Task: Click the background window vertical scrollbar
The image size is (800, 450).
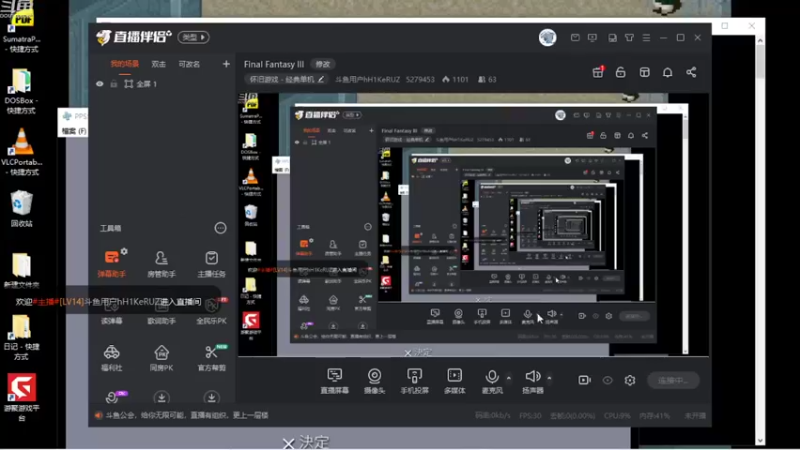Action: (760, 240)
